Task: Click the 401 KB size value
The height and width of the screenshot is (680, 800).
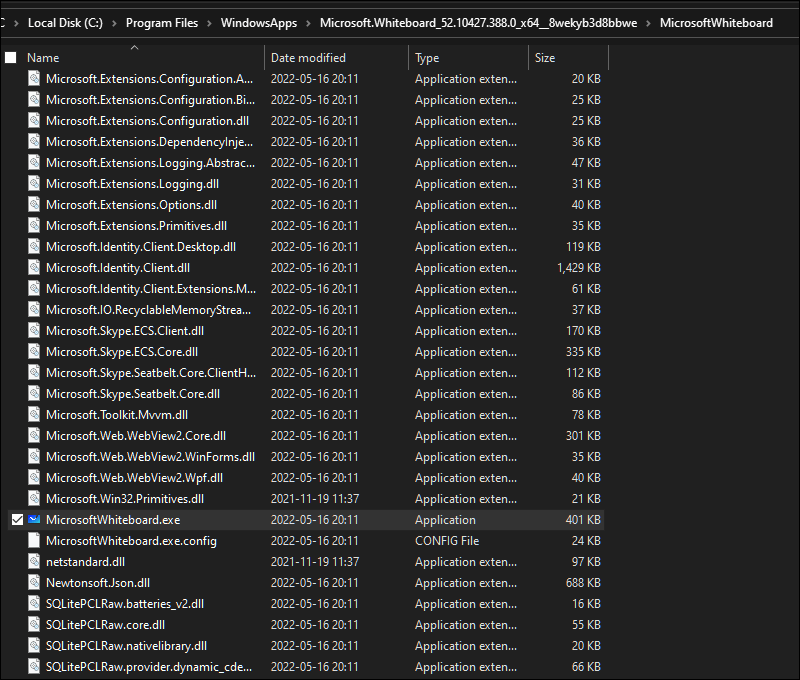Action: point(583,520)
